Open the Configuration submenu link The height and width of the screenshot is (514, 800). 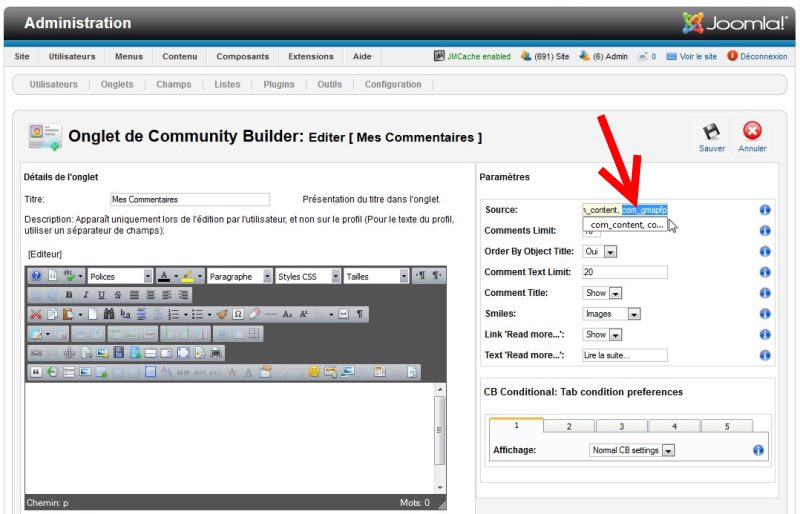pyautogui.click(x=393, y=84)
